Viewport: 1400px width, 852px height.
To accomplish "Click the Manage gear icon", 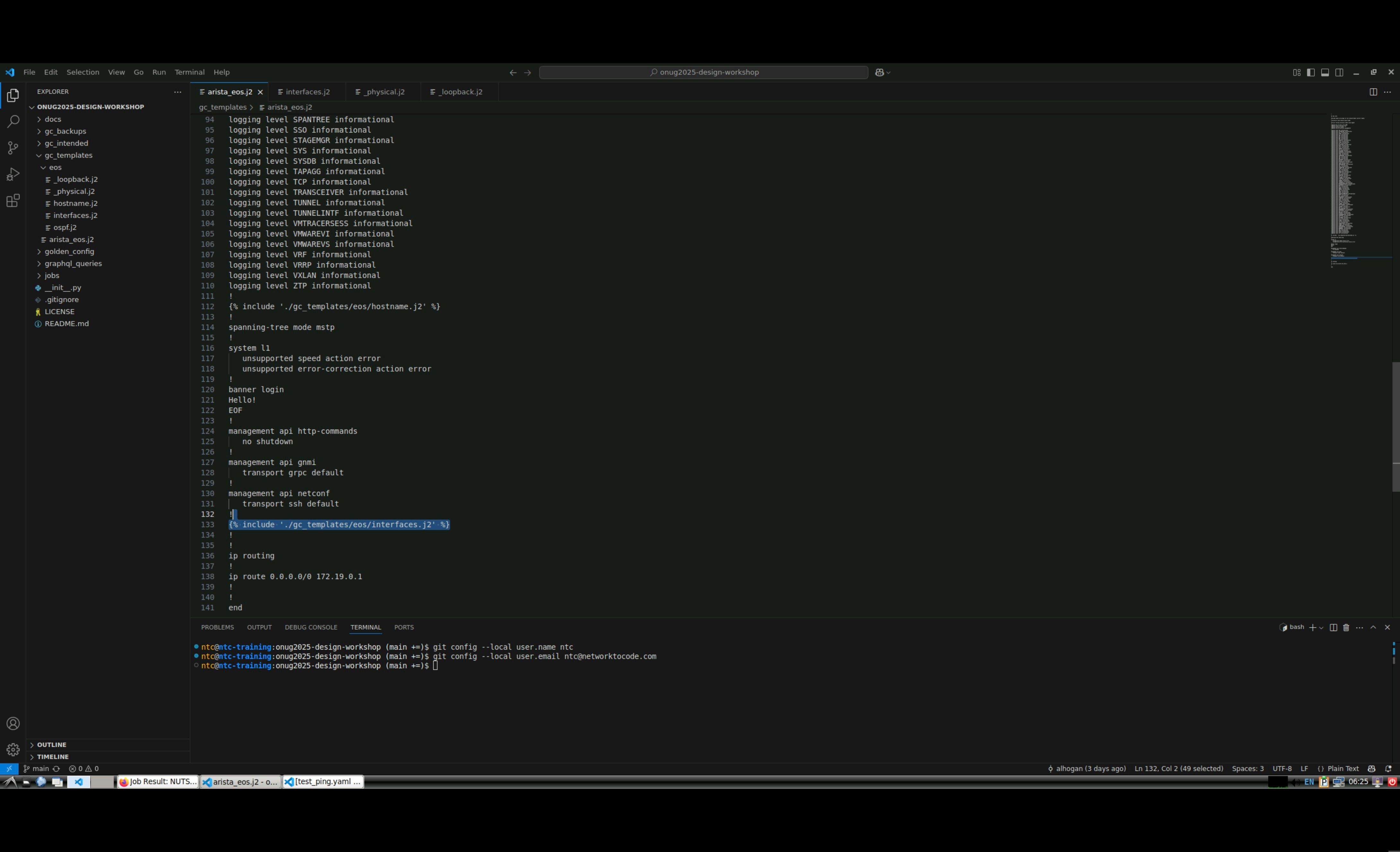I will click(13, 749).
